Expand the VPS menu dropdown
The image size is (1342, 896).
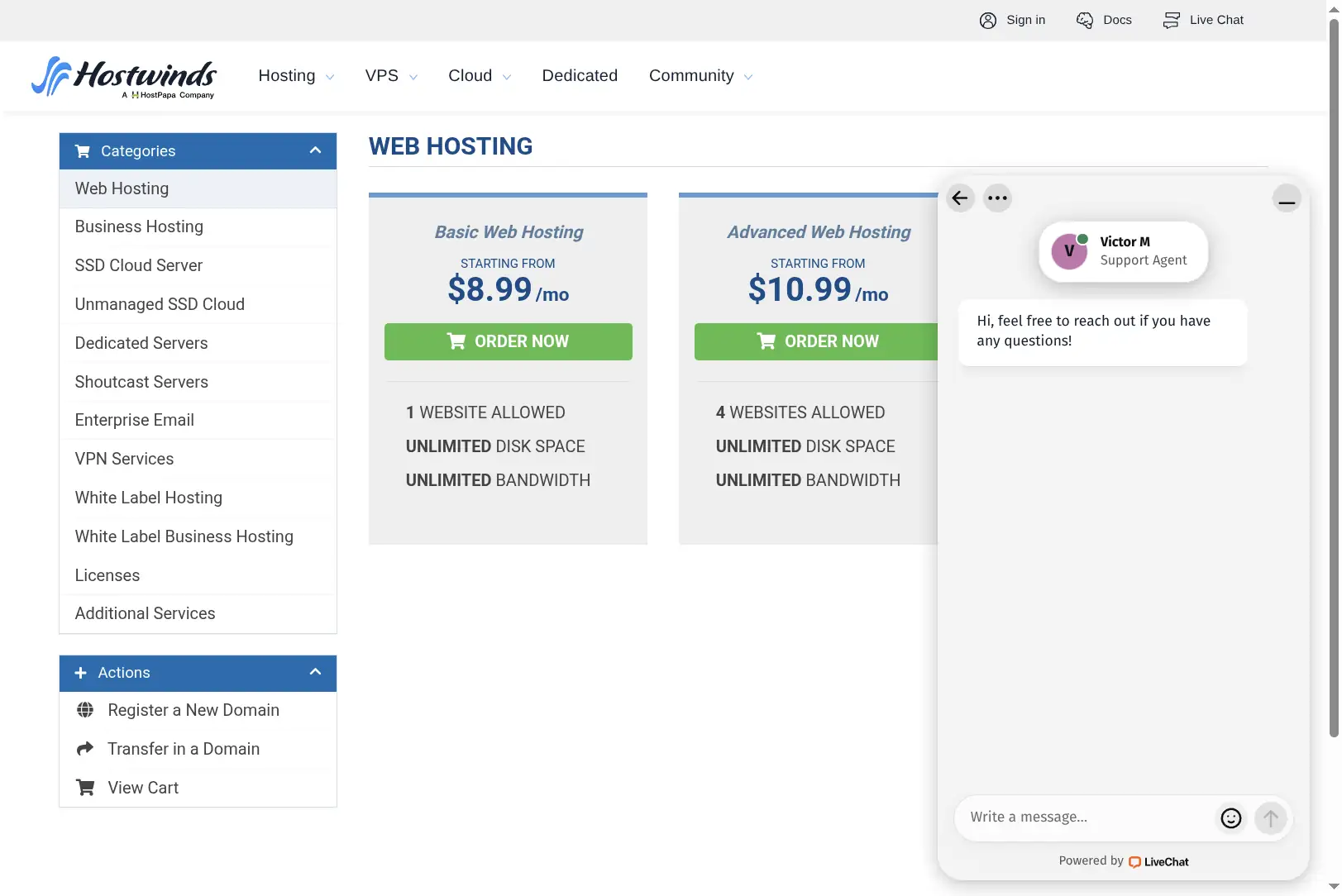click(391, 76)
